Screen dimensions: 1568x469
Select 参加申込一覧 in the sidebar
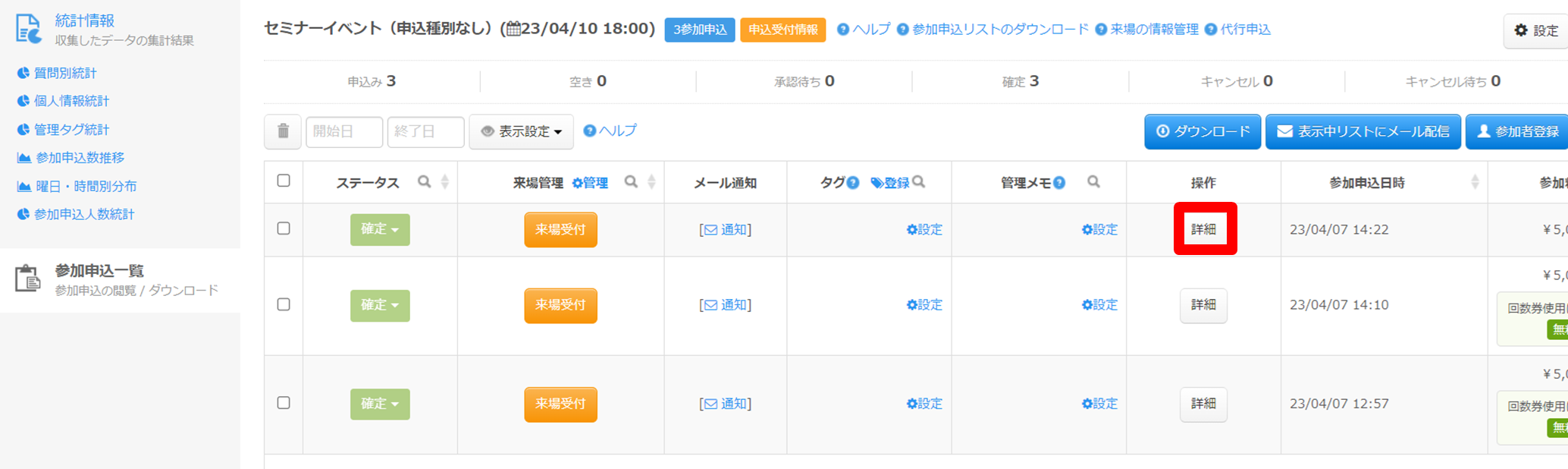99,271
